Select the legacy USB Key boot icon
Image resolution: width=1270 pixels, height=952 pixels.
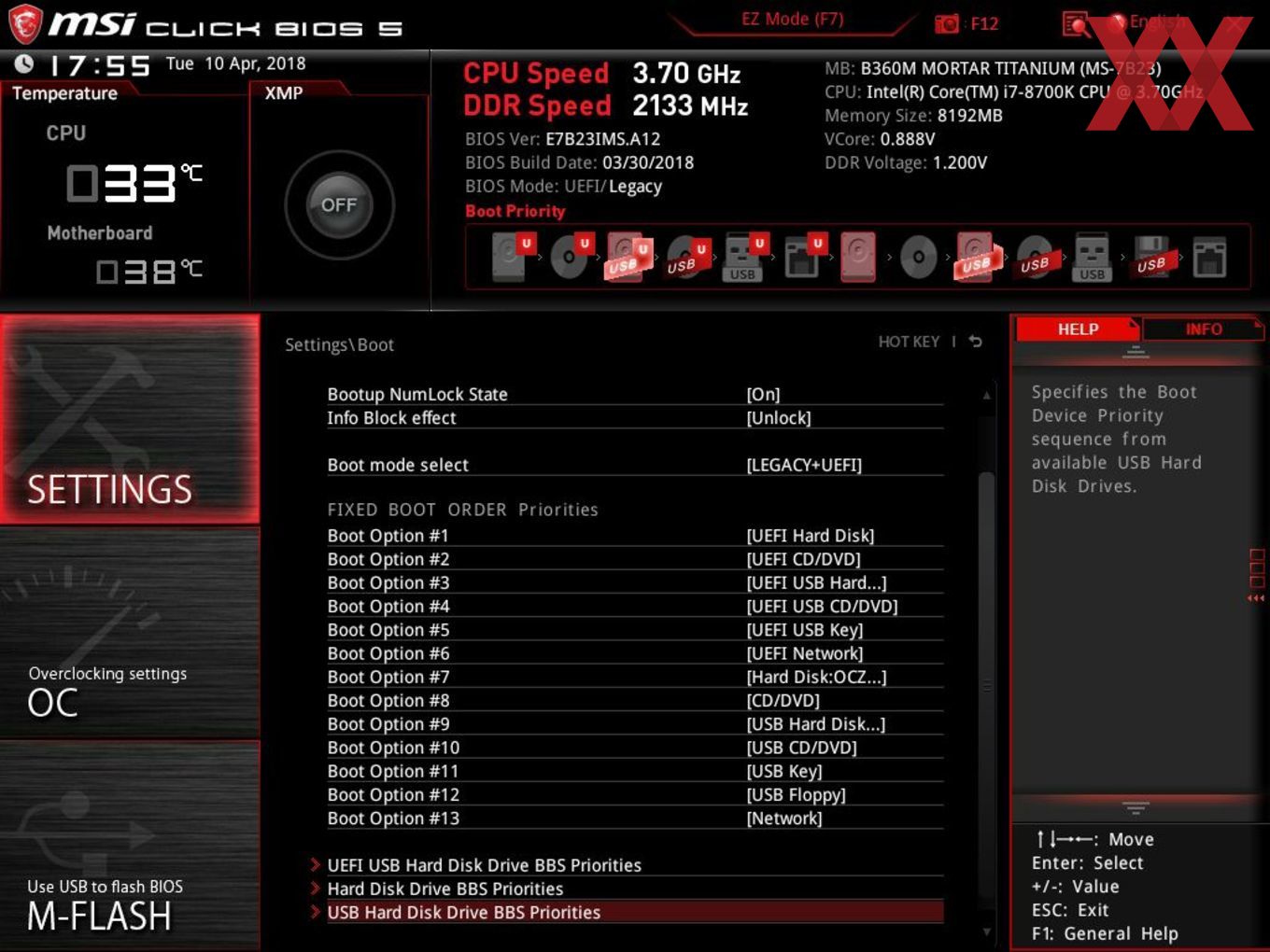pyautogui.click(x=1093, y=257)
